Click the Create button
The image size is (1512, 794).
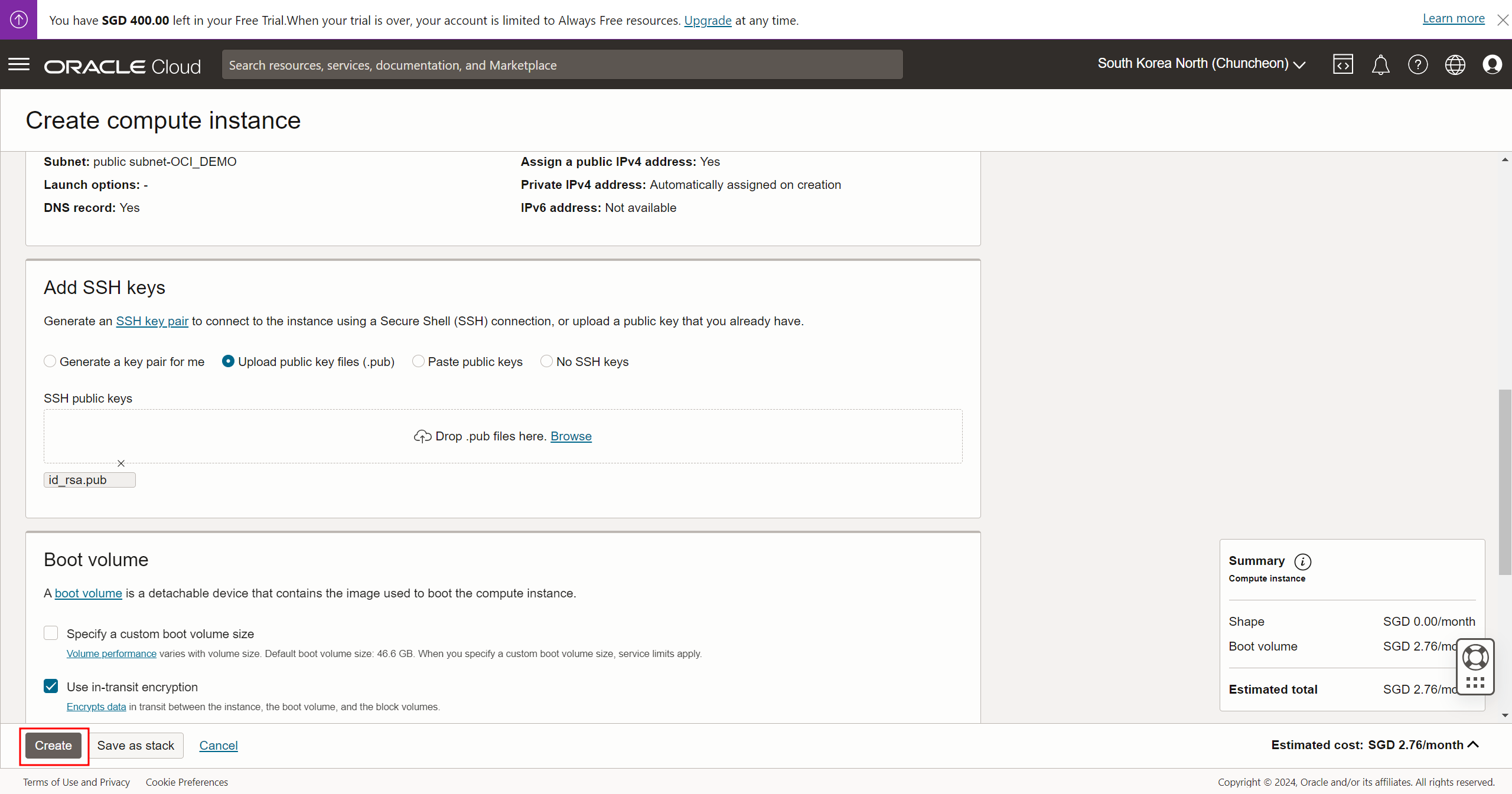[53, 746]
